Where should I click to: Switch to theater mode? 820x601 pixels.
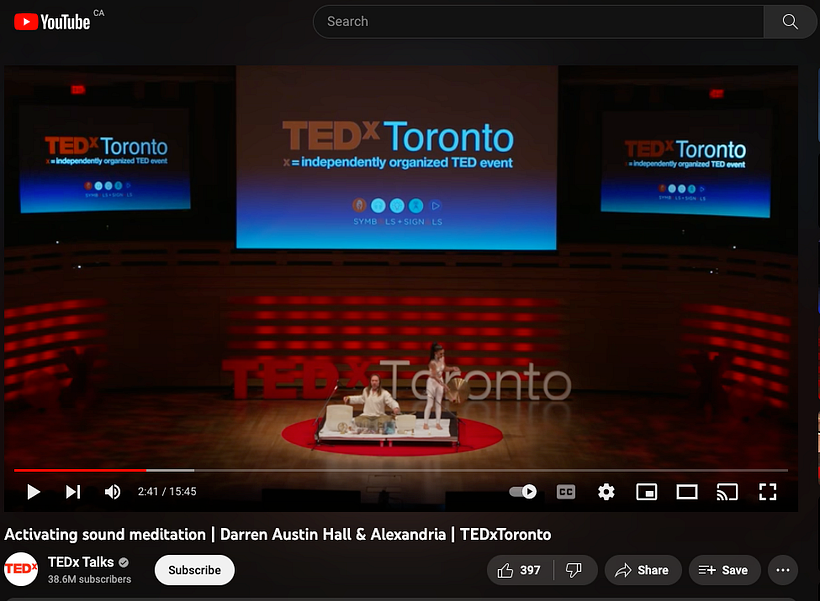tap(687, 492)
